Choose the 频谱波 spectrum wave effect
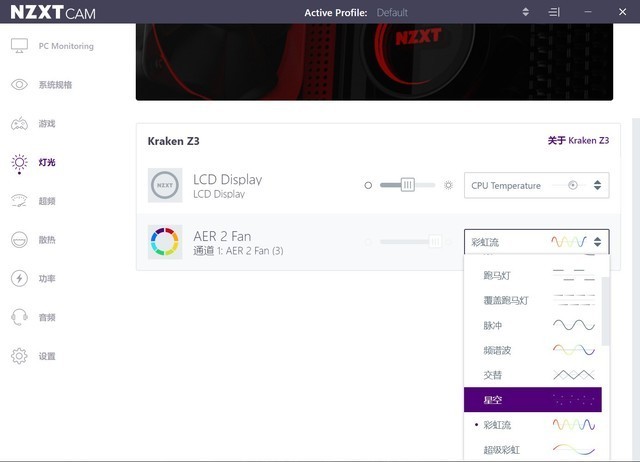This screenshot has width=640, height=462. (x=533, y=350)
